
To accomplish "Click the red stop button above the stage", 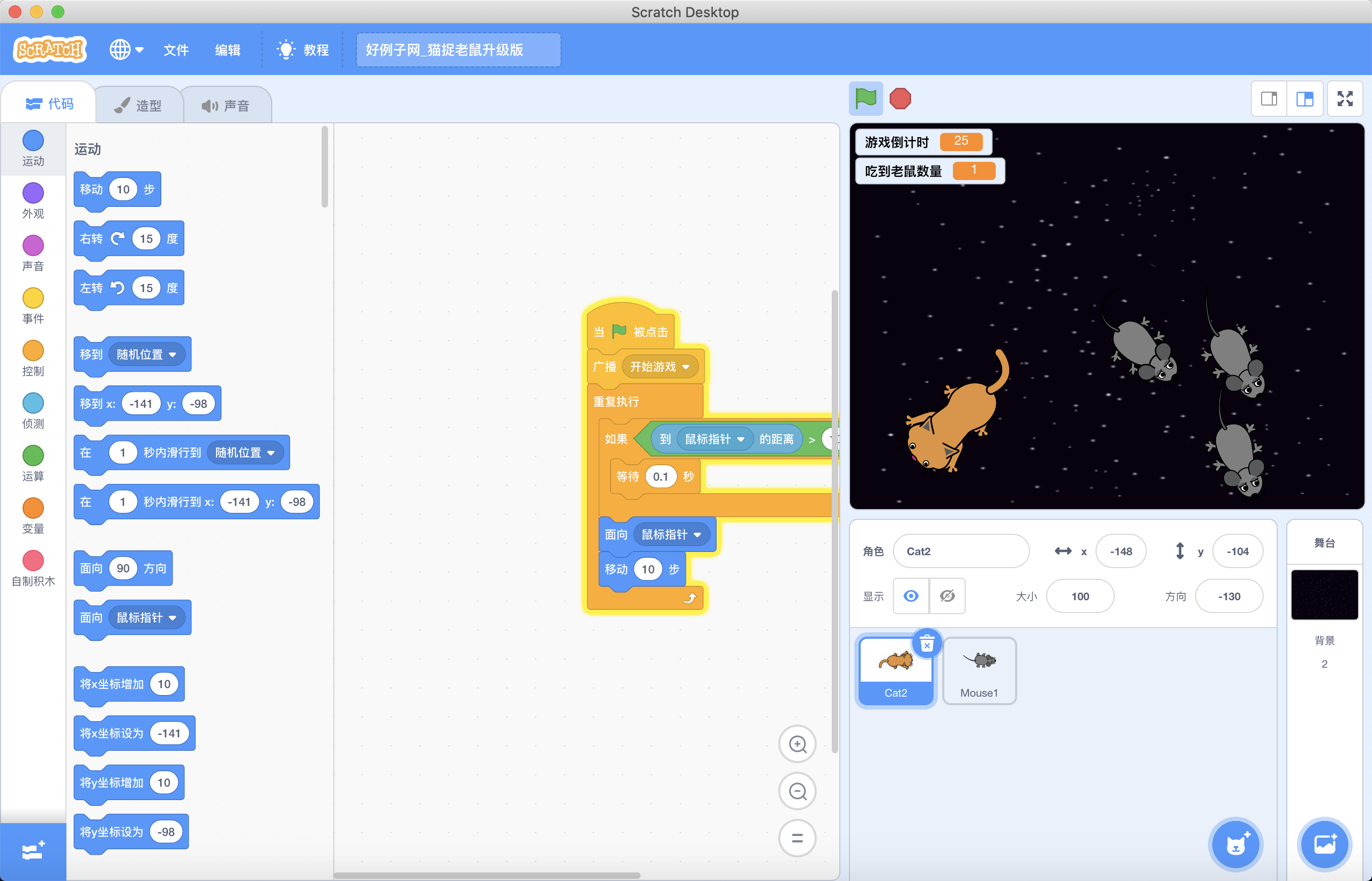I will coord(900,99).
